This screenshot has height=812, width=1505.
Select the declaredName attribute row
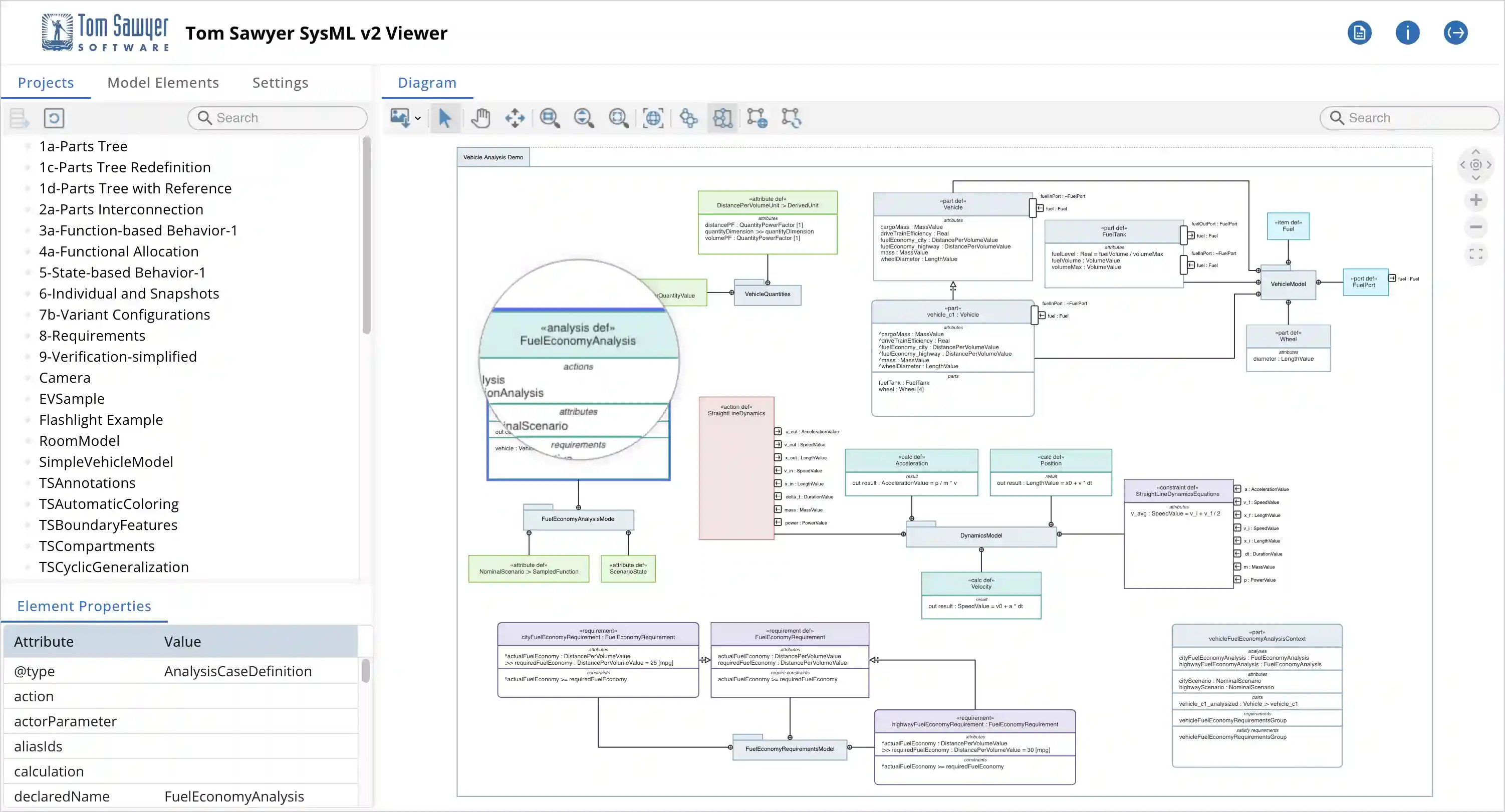coord(180,795)
